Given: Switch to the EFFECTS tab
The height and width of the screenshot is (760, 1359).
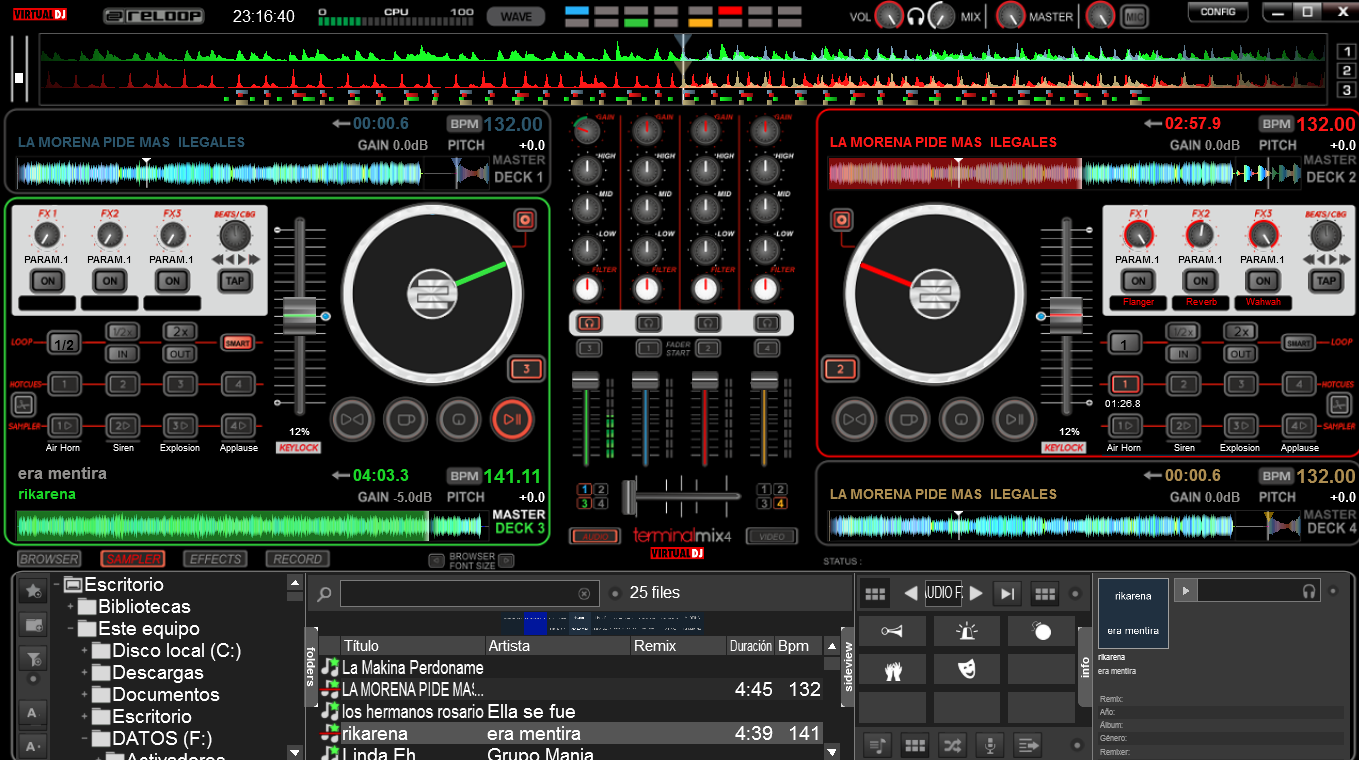Looking at the screenshot, I should pyautogui.click(x=215, y=559).
